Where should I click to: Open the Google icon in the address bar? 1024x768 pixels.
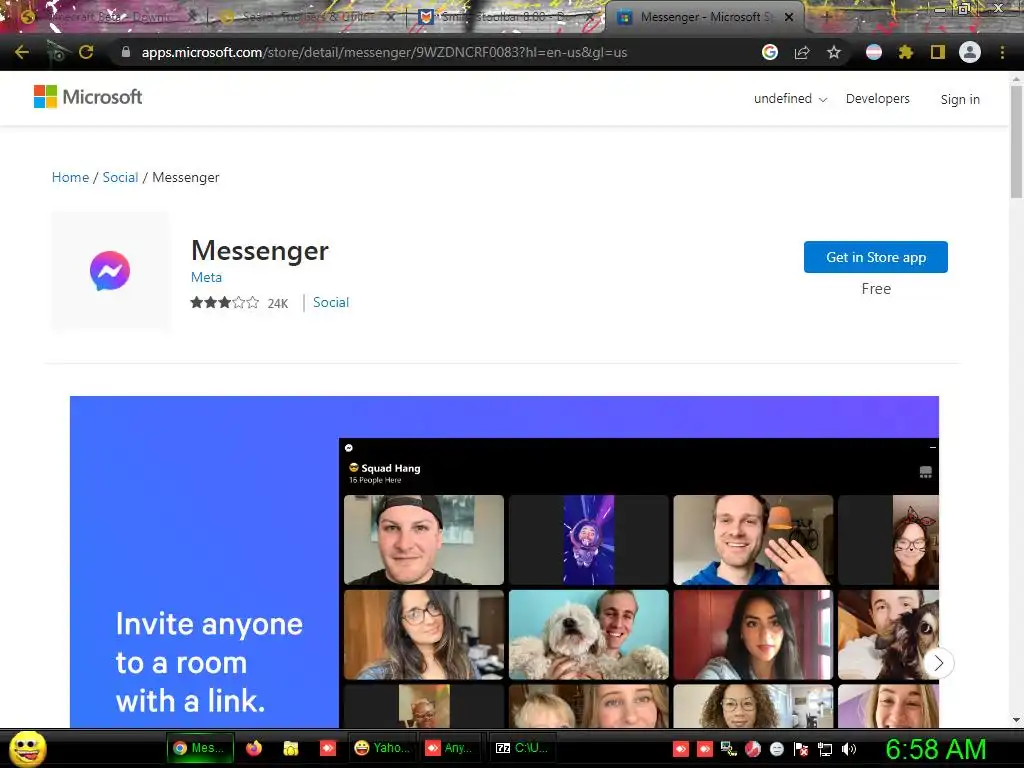770,52
